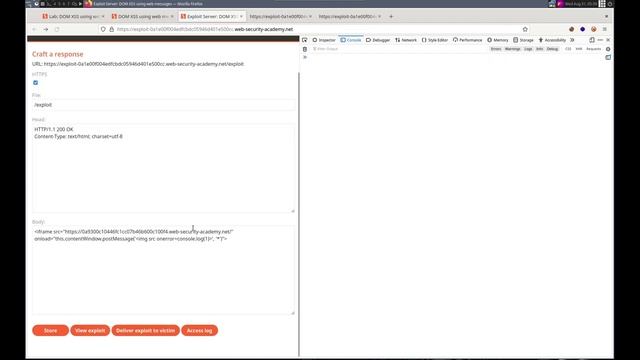Bookmark this page with the star

tap(525, 29)
